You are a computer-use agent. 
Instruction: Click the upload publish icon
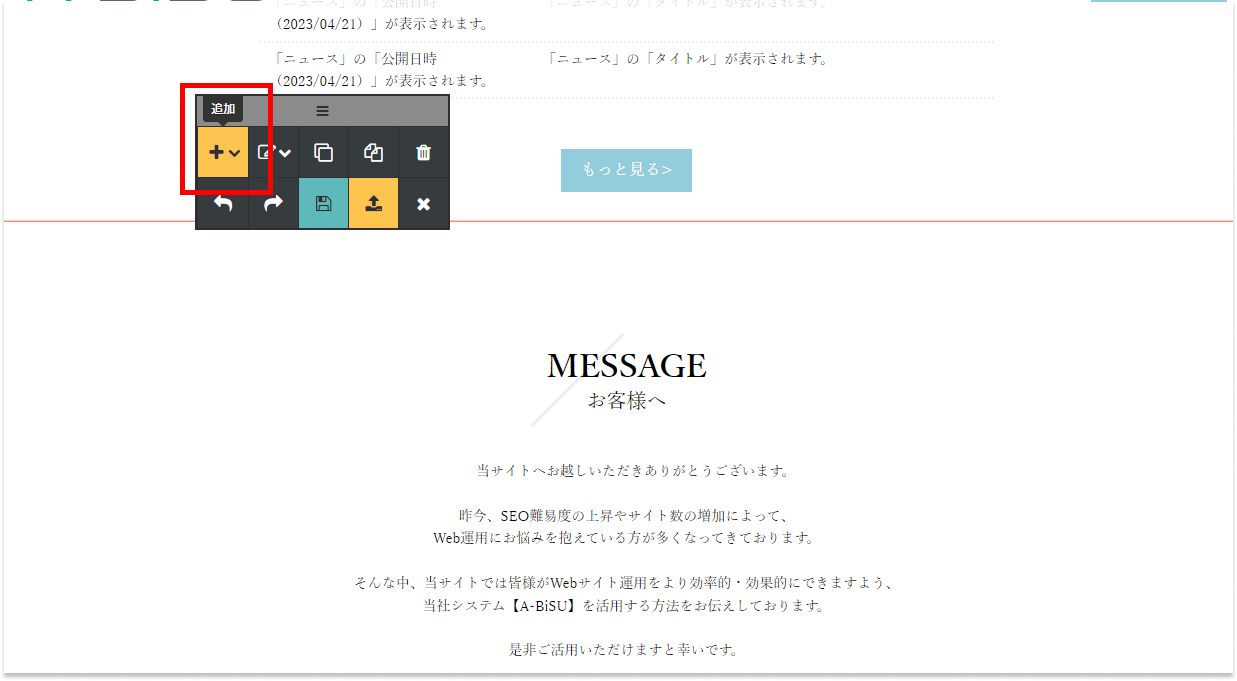click(x=373, y=203)
